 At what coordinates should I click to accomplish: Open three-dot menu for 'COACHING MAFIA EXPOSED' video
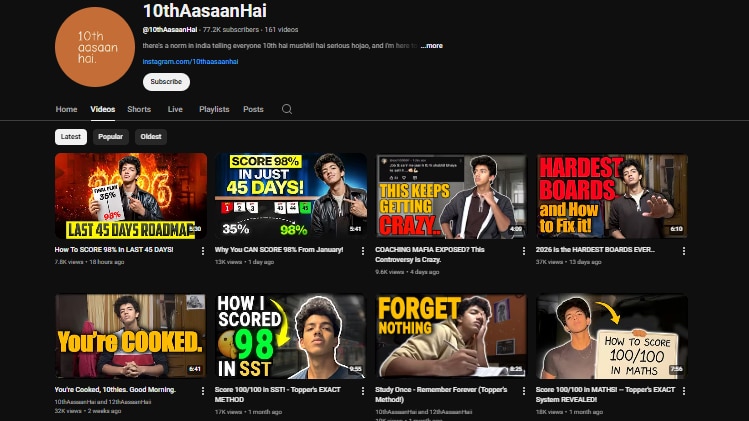tap(524, 251)
